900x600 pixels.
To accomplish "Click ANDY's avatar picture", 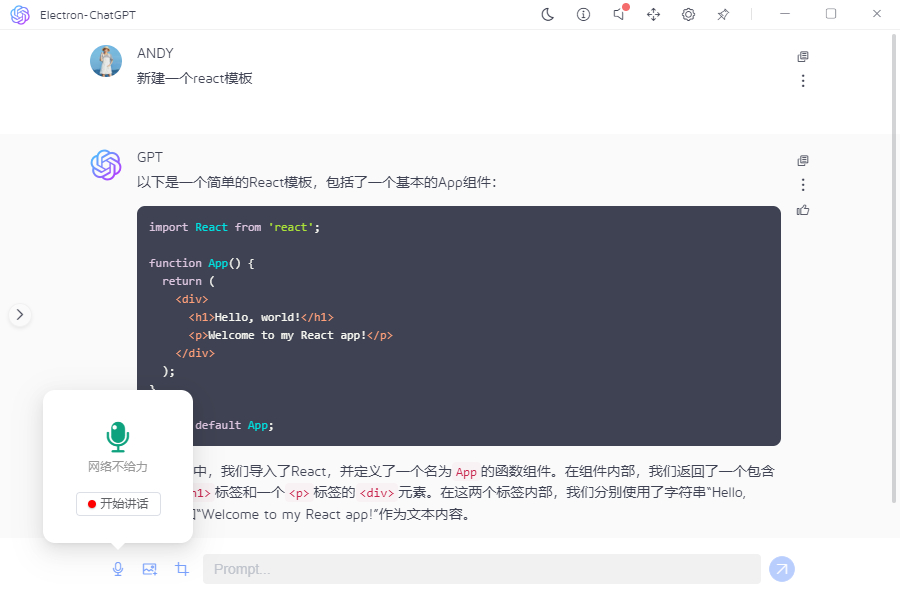I will (x=106, y=61).
